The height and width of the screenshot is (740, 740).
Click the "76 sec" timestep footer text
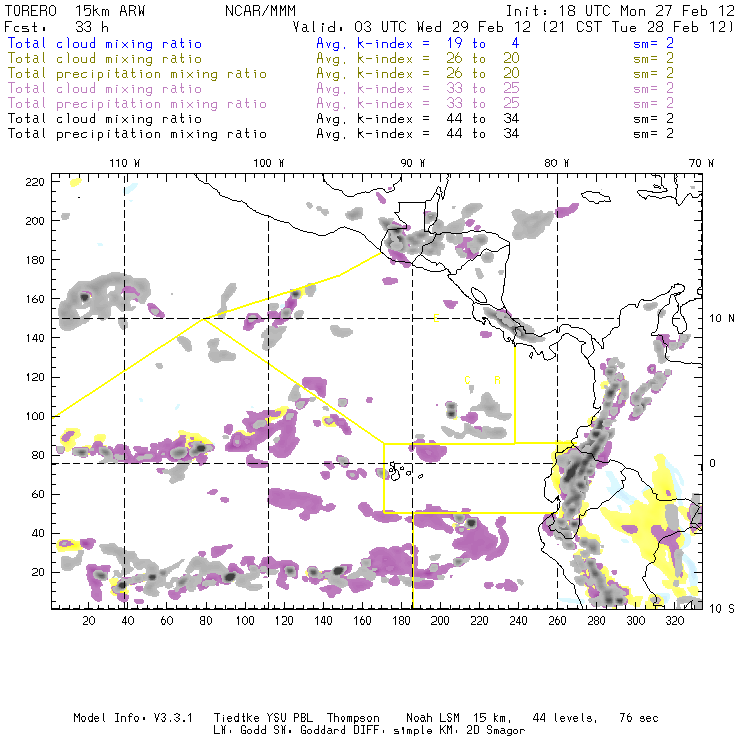639,718
